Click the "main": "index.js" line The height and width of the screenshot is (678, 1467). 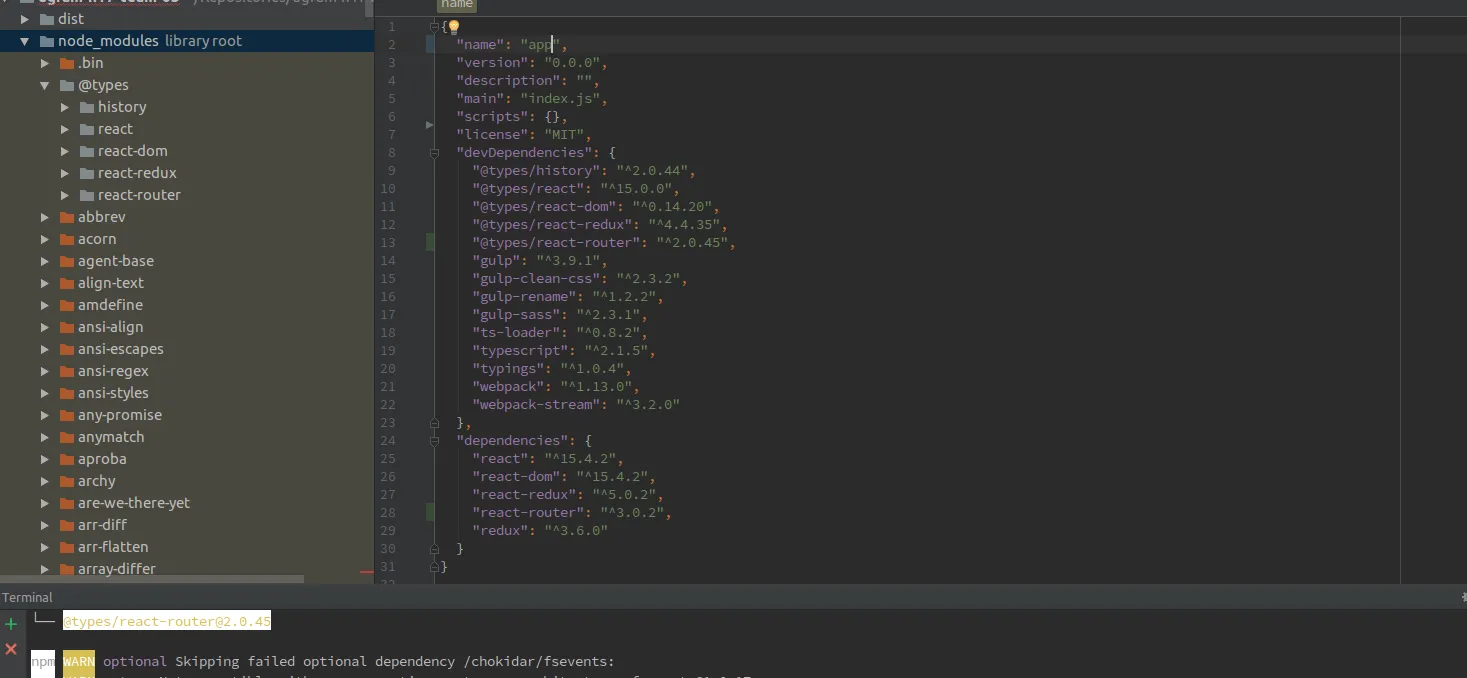[x=532, y=99]
